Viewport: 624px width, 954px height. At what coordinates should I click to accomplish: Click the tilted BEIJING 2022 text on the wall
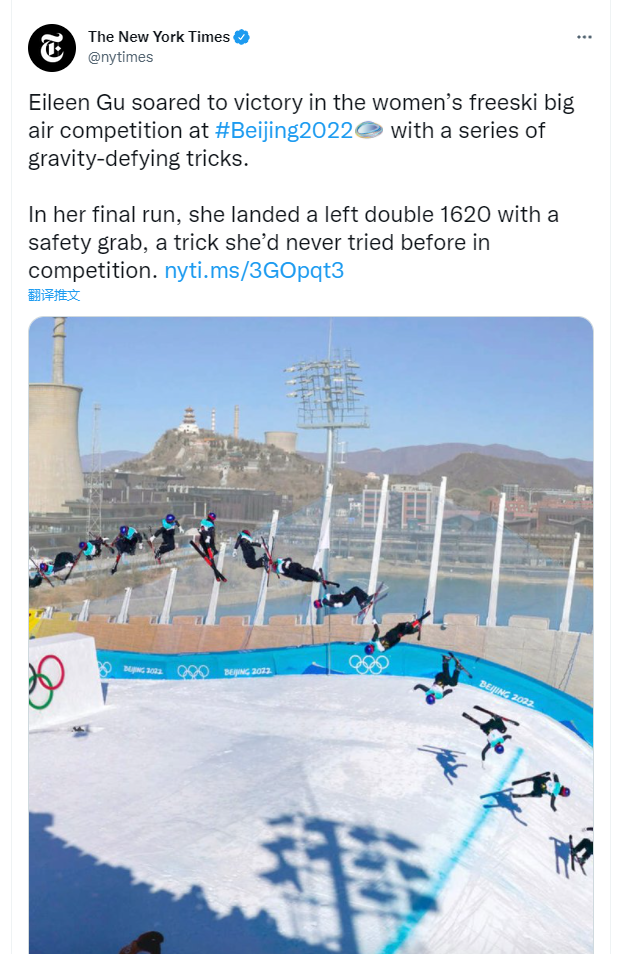[x=507, y=694]
